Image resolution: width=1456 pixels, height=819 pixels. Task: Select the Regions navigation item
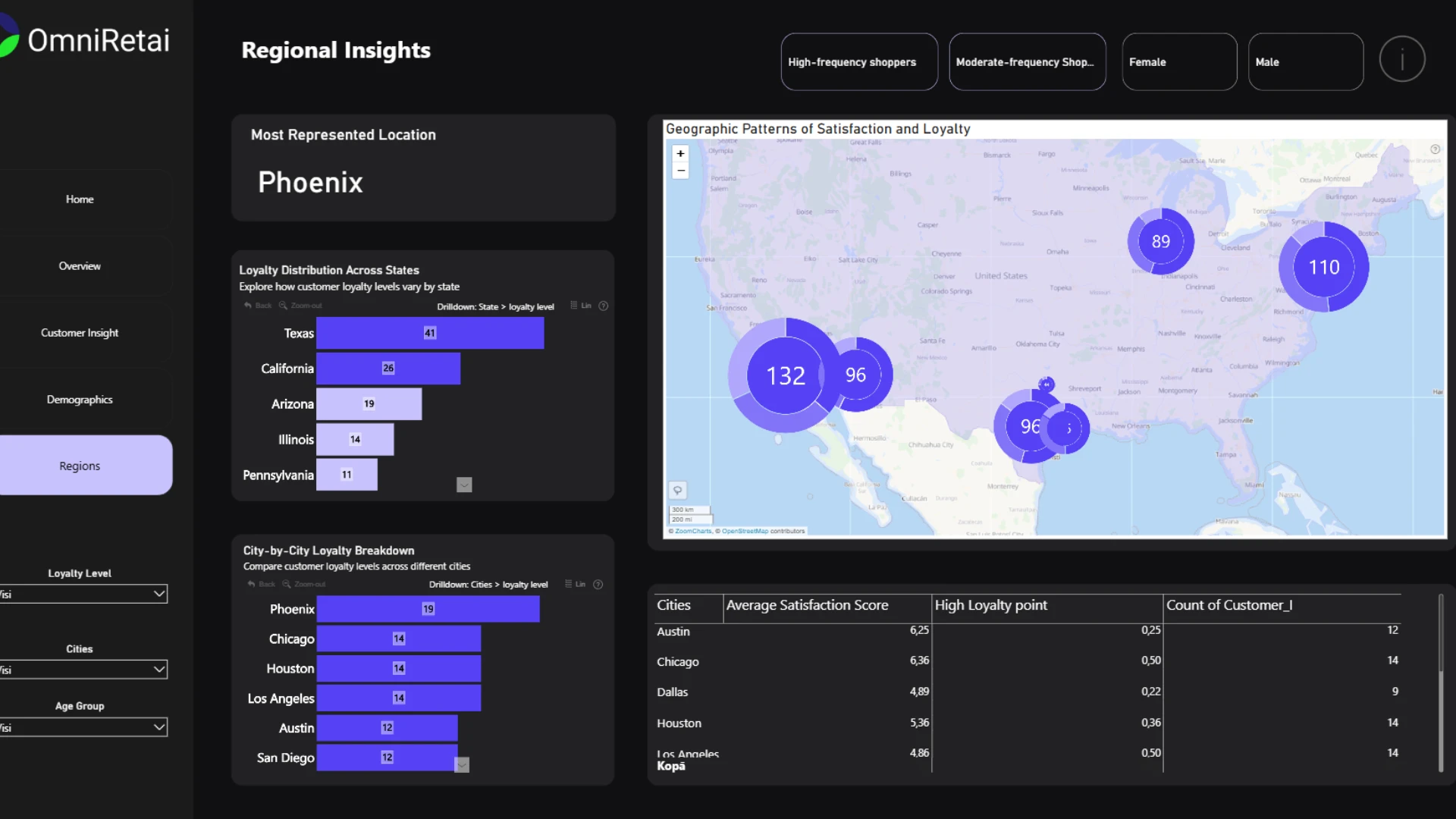80,466
